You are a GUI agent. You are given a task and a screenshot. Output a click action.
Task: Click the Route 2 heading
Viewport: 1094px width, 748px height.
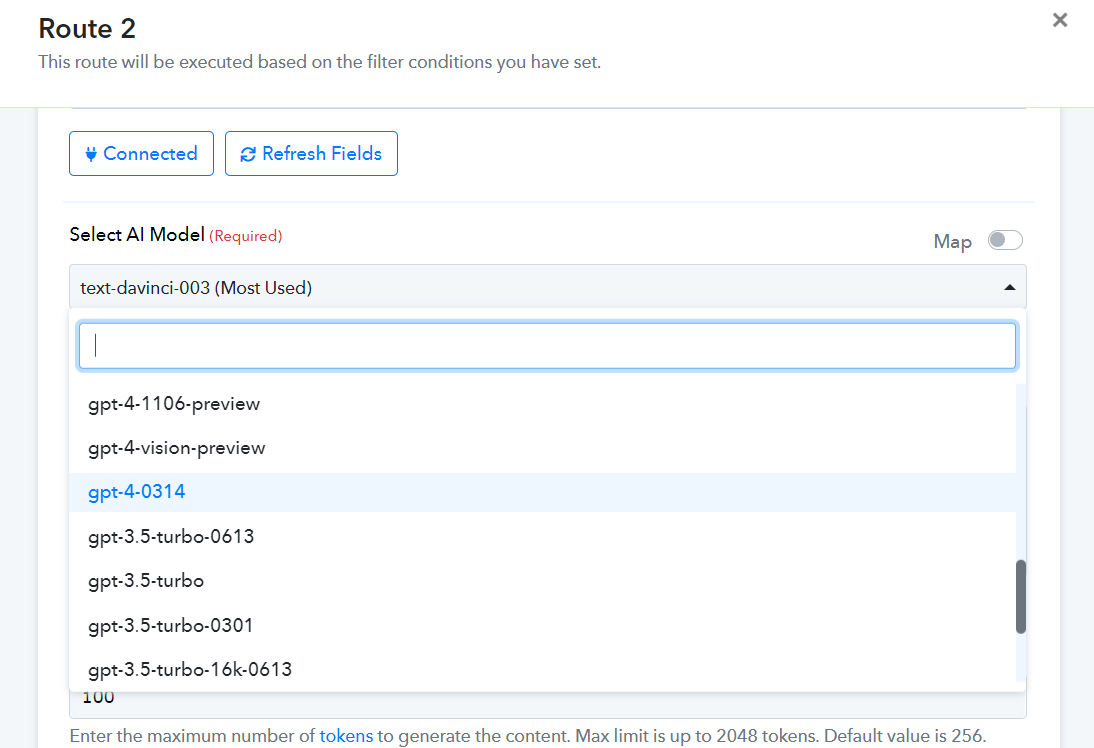87,29
